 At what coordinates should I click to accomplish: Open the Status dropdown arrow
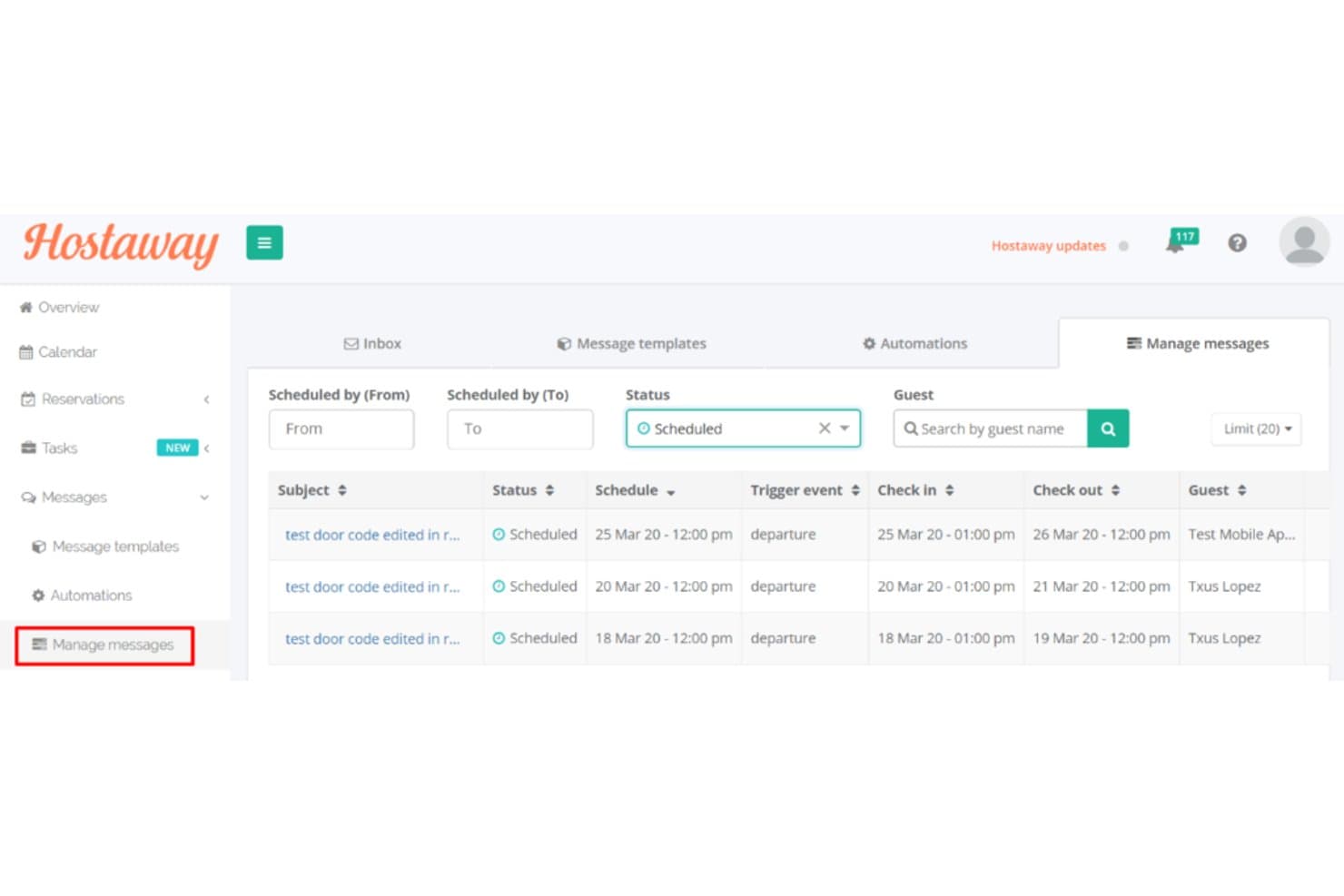tap(845, 428)
